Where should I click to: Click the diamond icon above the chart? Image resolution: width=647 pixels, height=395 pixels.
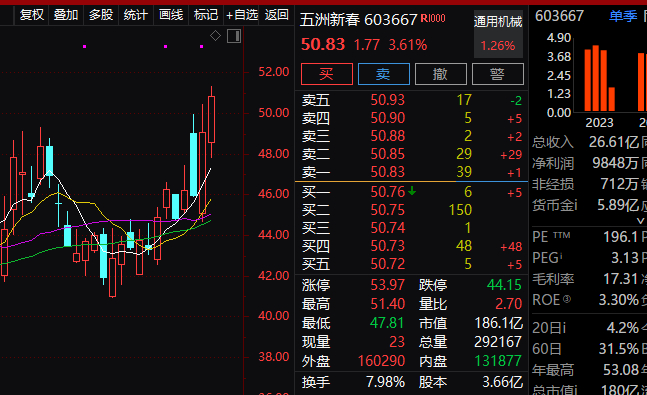coord(215,36)
